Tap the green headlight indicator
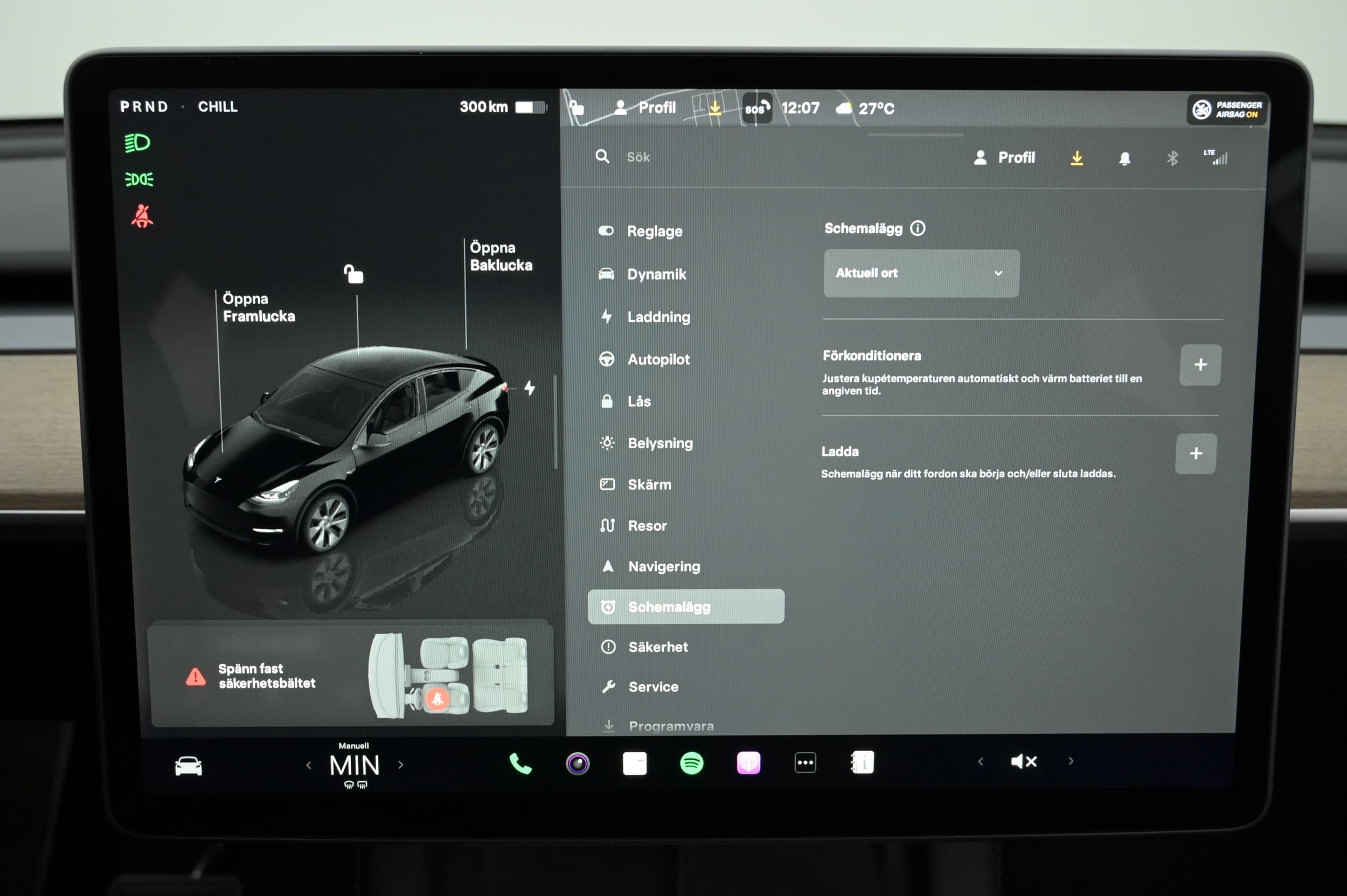 pyautogui.click(x=137, y=142)
